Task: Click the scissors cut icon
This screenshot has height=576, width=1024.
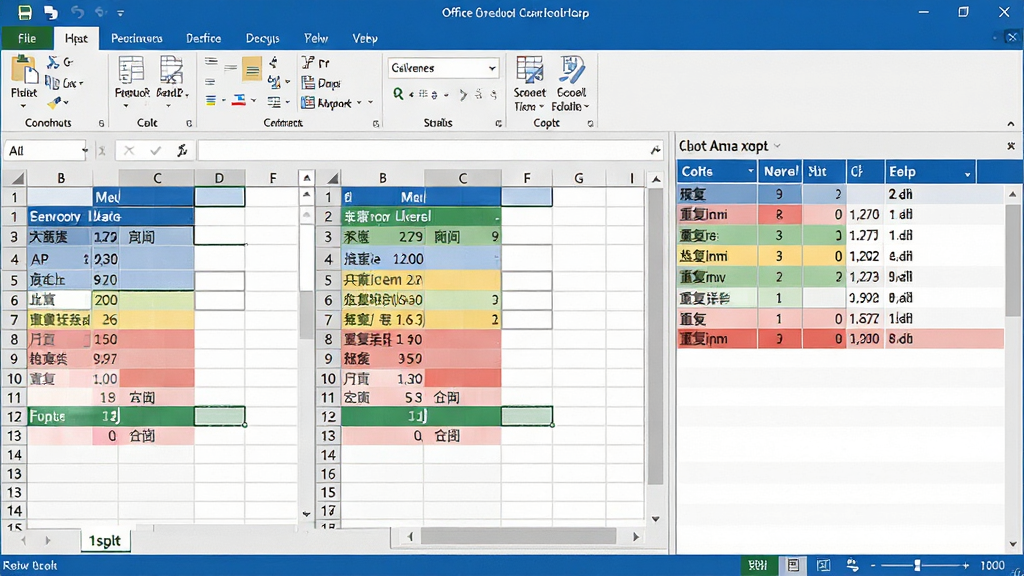Action: point(53,62)
